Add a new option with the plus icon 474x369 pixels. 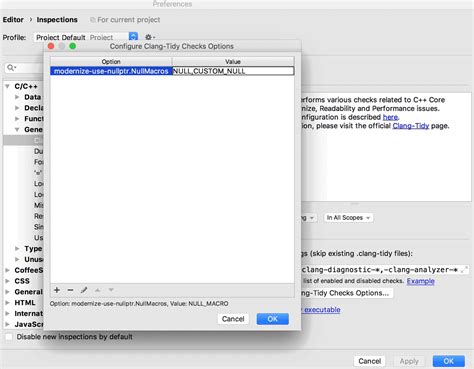tap(57, 290)
